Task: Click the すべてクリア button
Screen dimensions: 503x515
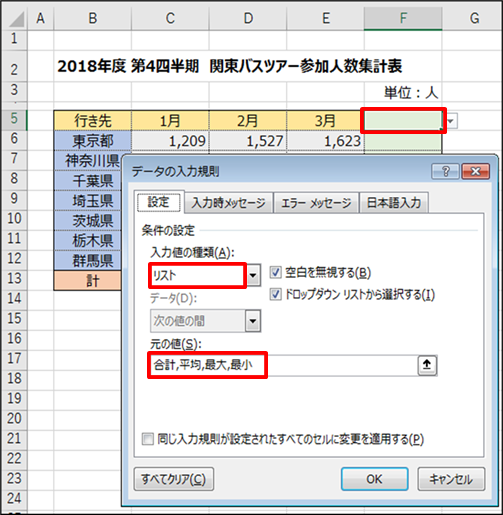Action: (x=174, y=479)
